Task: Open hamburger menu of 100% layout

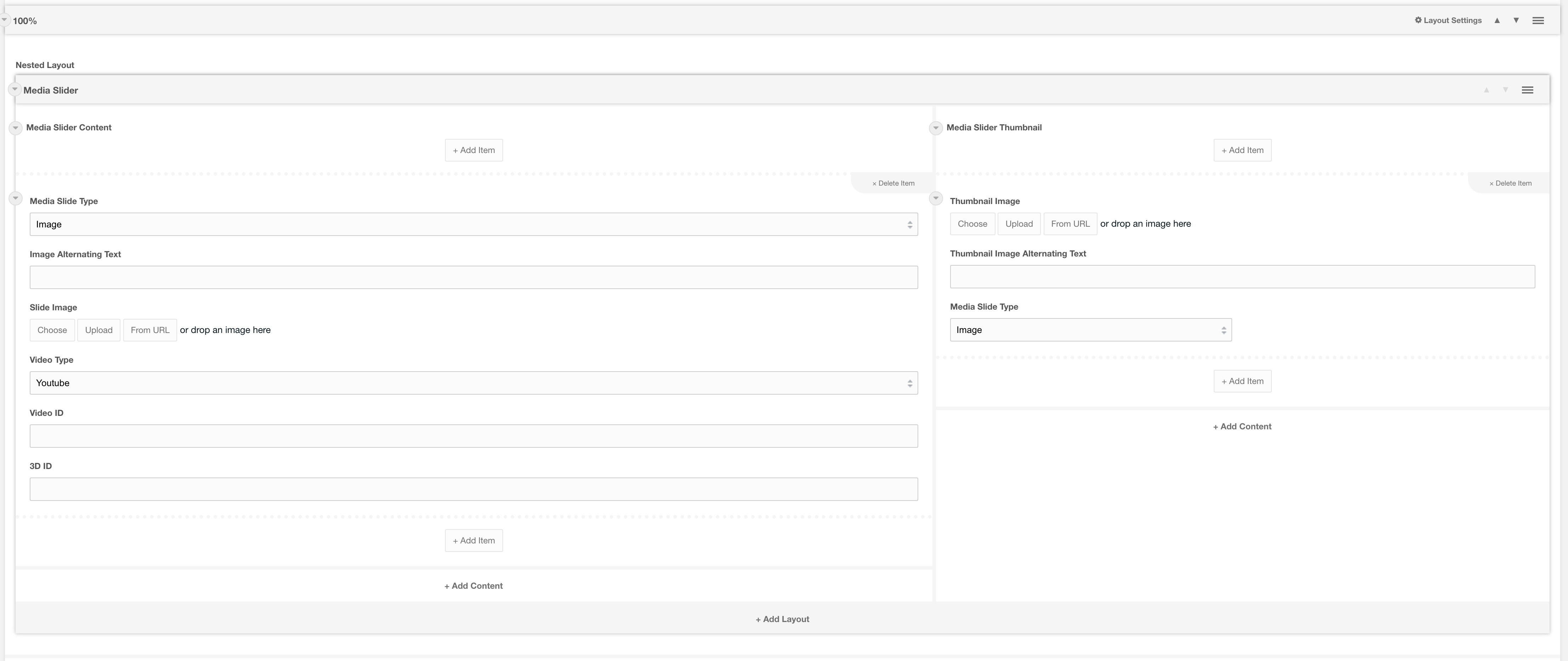Action: click(x=1538, y=20)
